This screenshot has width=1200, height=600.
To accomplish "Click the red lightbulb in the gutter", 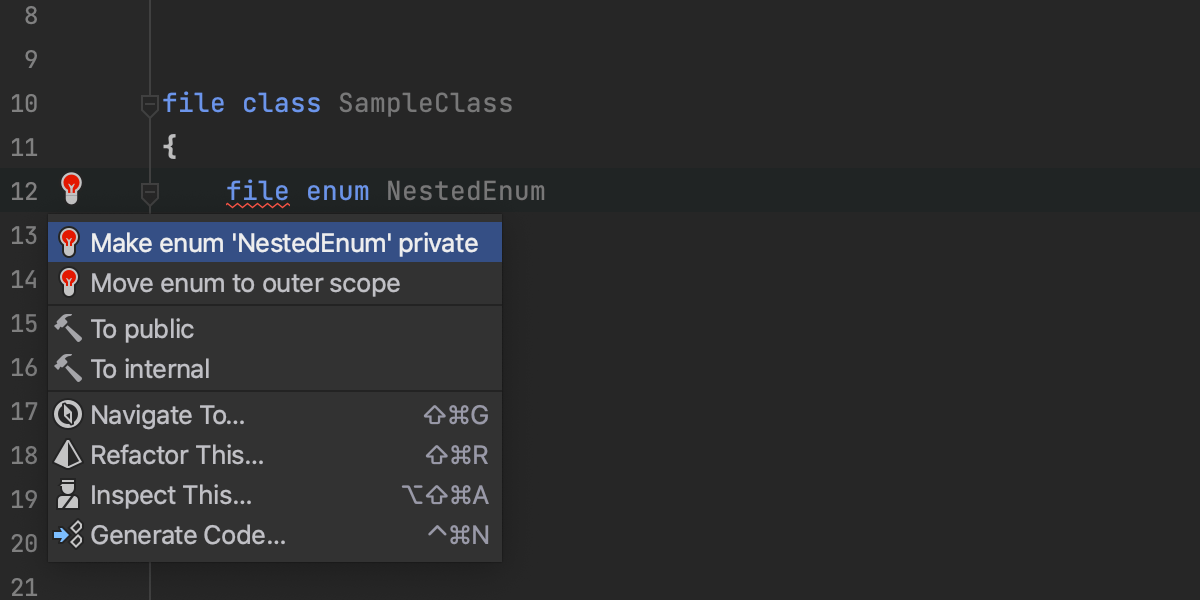I will [71, 187].
